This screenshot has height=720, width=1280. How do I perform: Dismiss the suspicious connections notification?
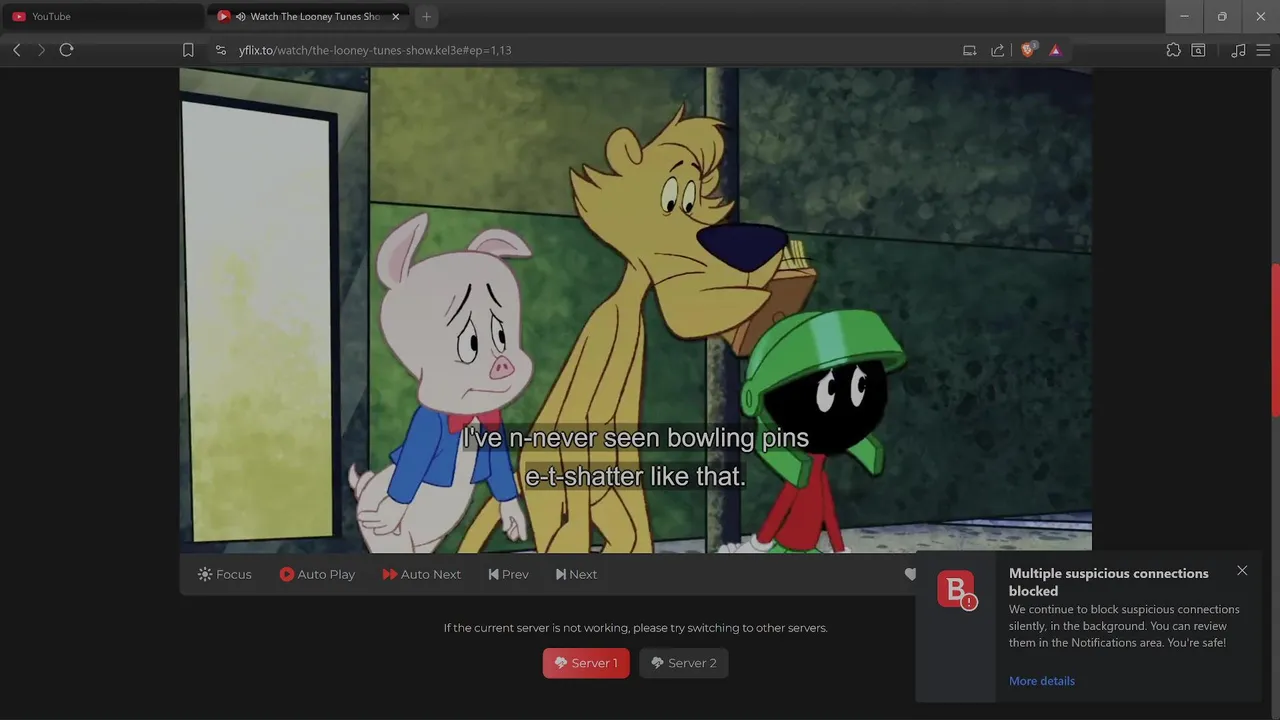point(1242,571)
